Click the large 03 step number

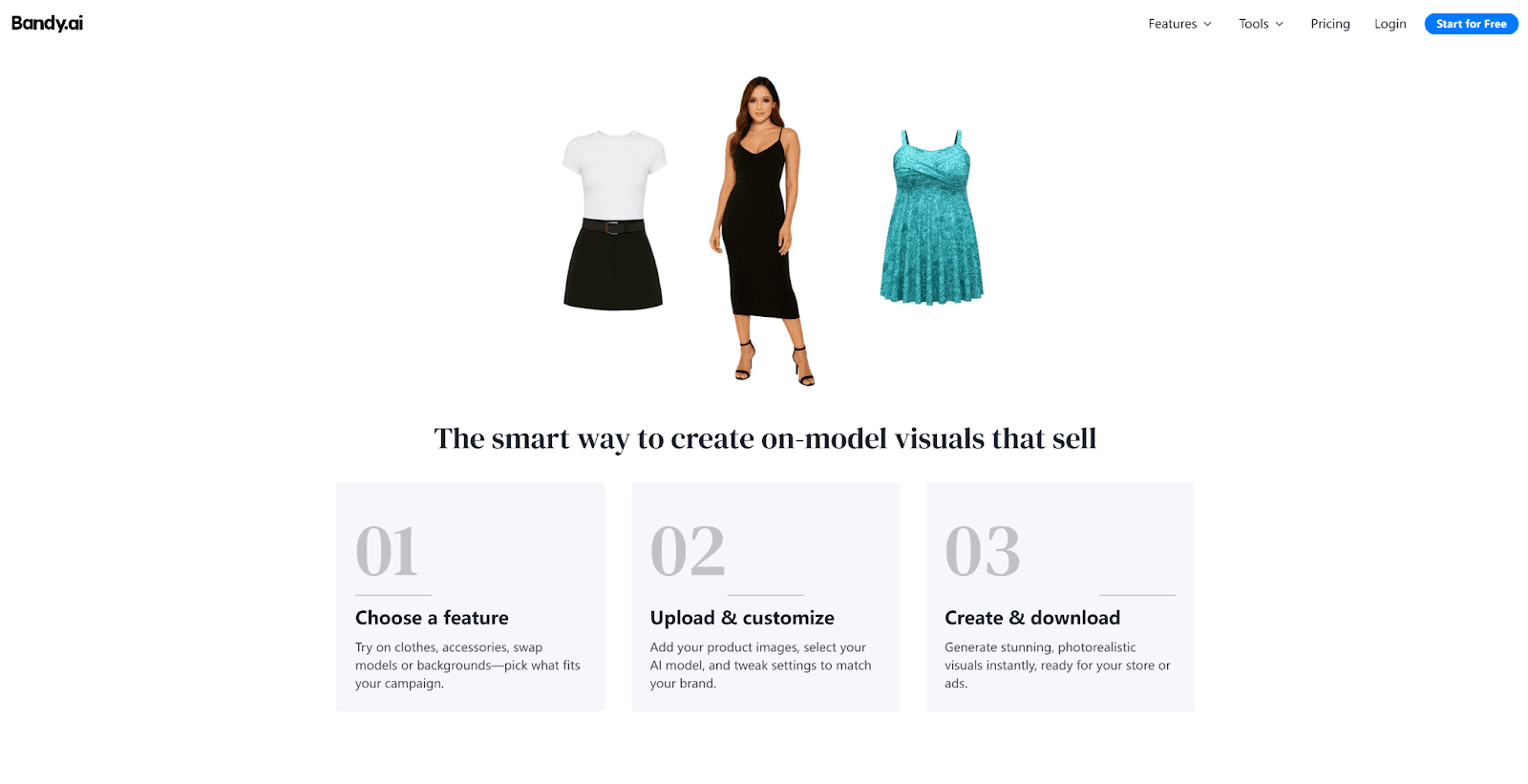click(x=983, y=551)
